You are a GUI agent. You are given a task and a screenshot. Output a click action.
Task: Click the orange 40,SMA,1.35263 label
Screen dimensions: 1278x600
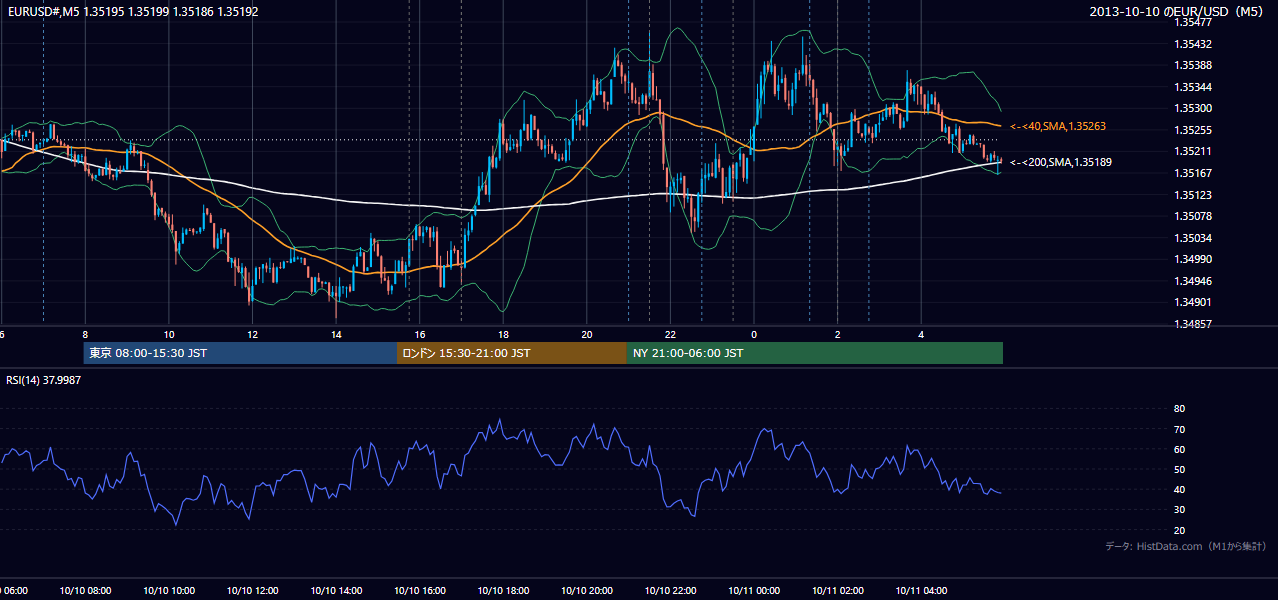(x=1060, y=126)
